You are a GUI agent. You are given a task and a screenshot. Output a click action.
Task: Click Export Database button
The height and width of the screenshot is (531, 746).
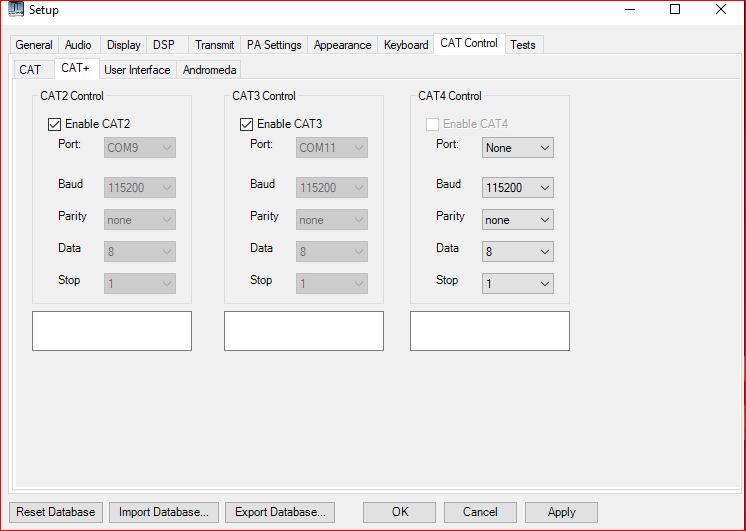(x=280, y=512)
